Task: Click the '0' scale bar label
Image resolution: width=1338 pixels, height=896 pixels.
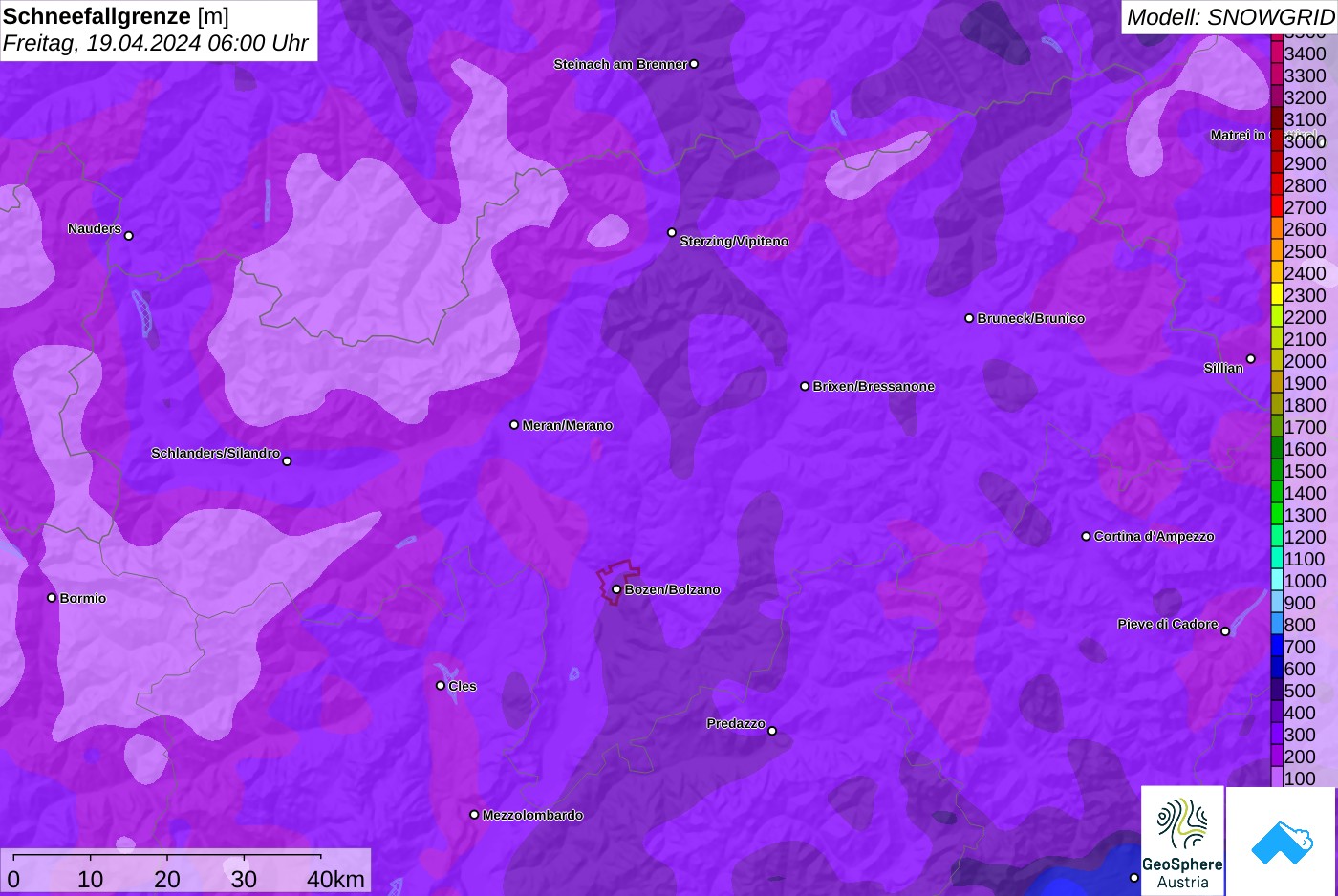Action: (13, 879)
